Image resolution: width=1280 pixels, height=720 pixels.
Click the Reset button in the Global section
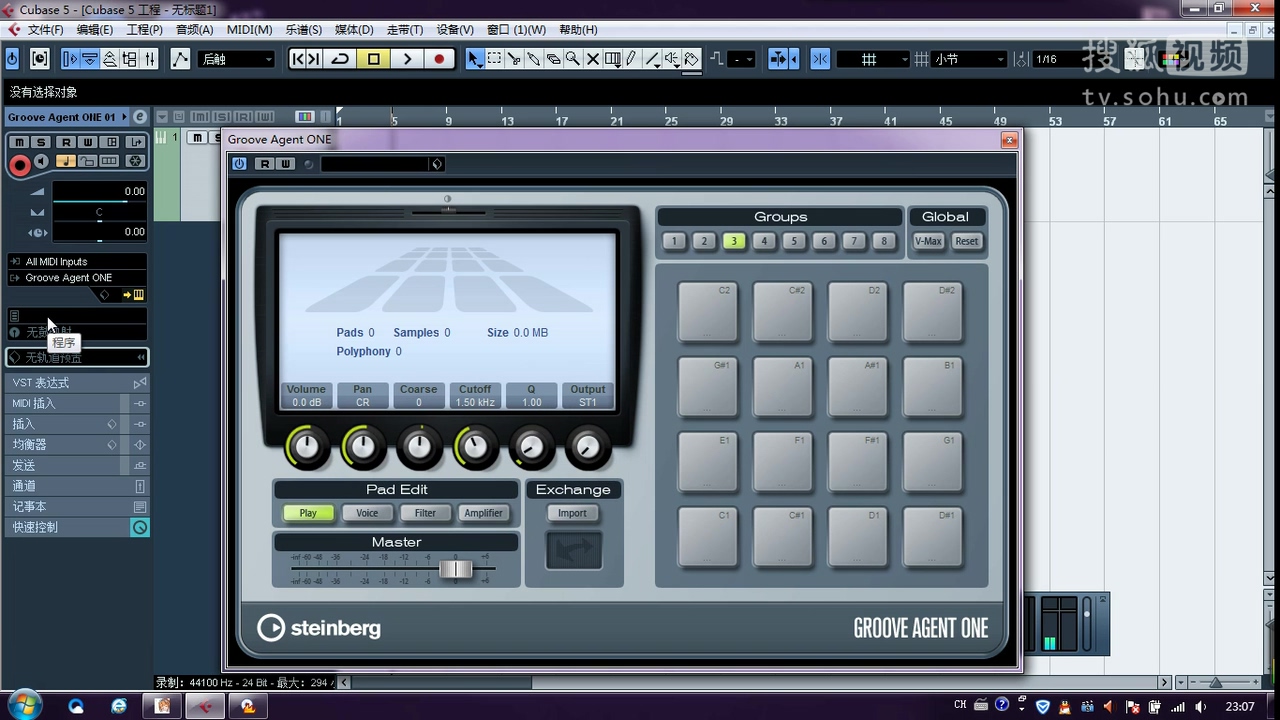[x=966, y=241]
